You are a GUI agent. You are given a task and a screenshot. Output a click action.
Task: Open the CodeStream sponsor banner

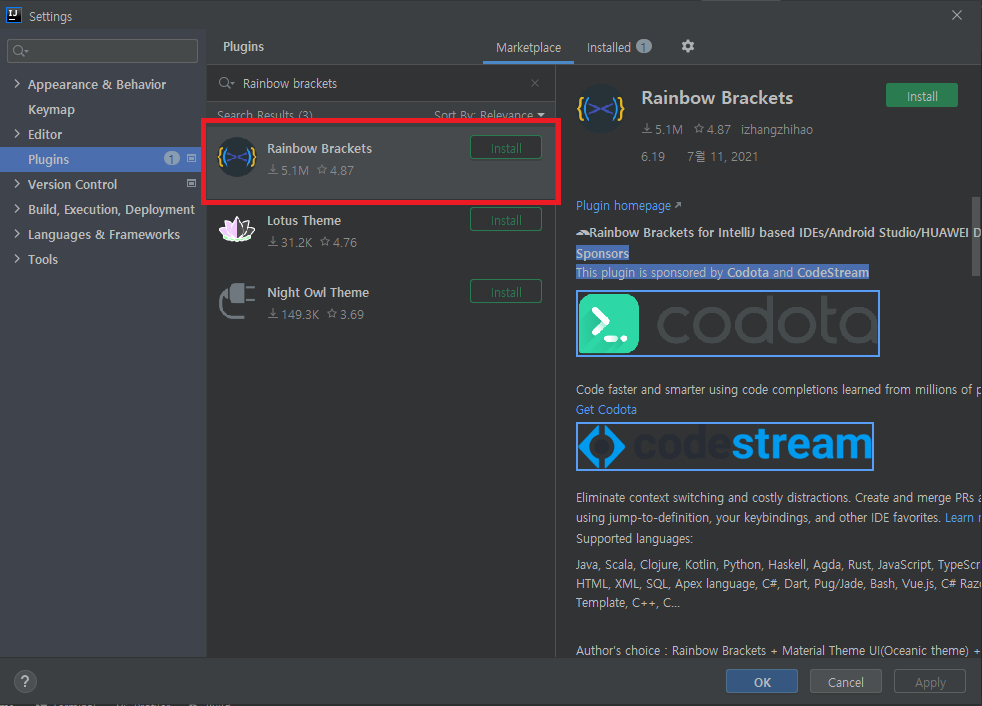(725, 446)
